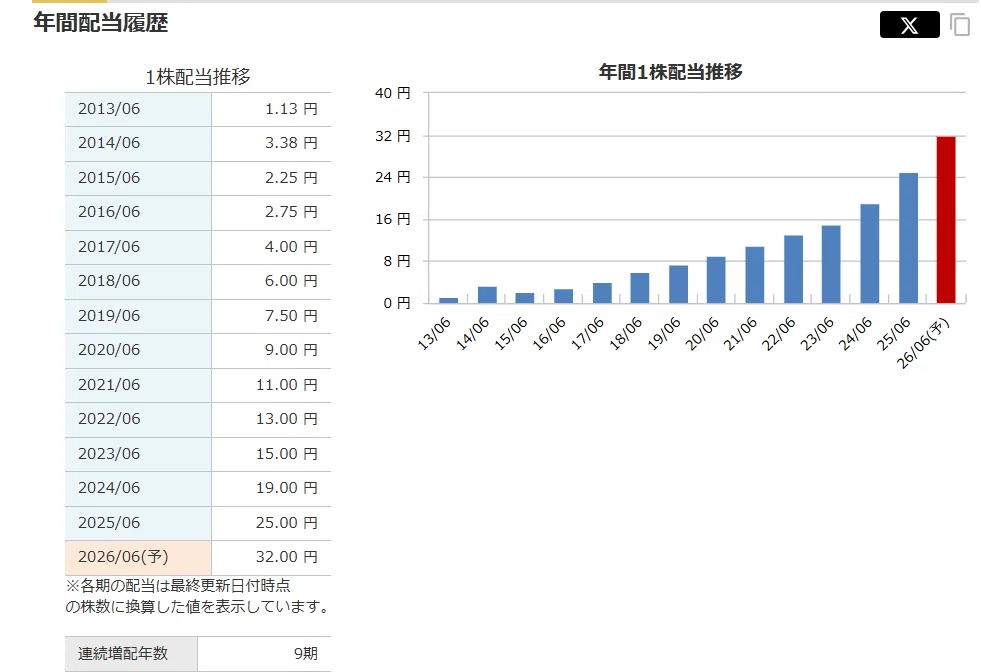Click the blue 20/06 chart bar
The height and width of the screenshot is (672, 981).
tap(716, 280)
